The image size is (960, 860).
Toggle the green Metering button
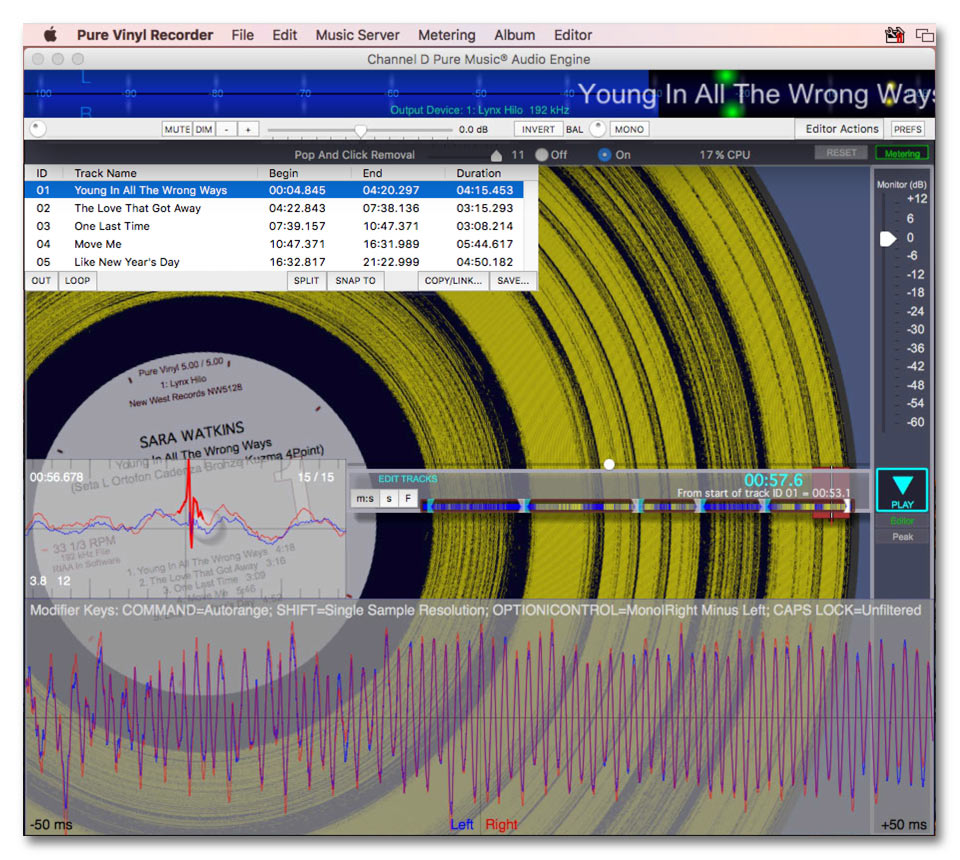[902, 153]
